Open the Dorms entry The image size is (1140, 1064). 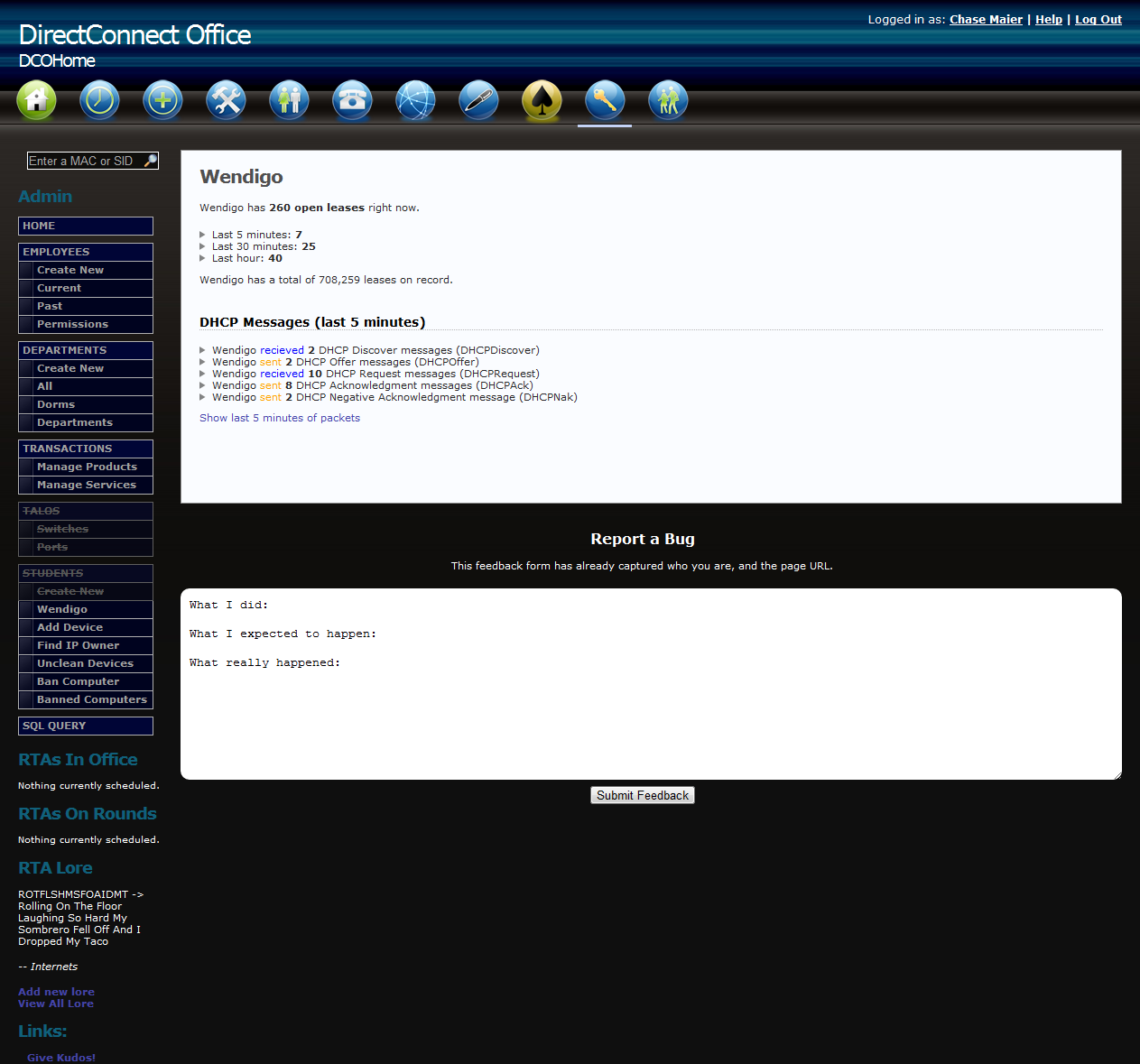click(86, 404)
